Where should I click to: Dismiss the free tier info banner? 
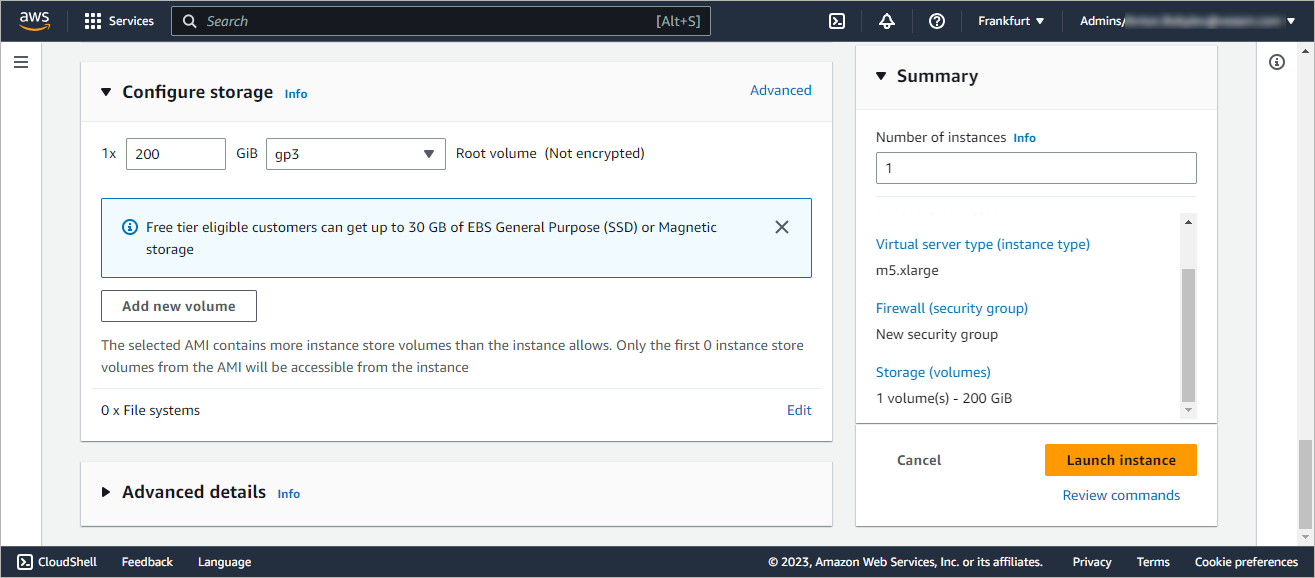(782, 227)
